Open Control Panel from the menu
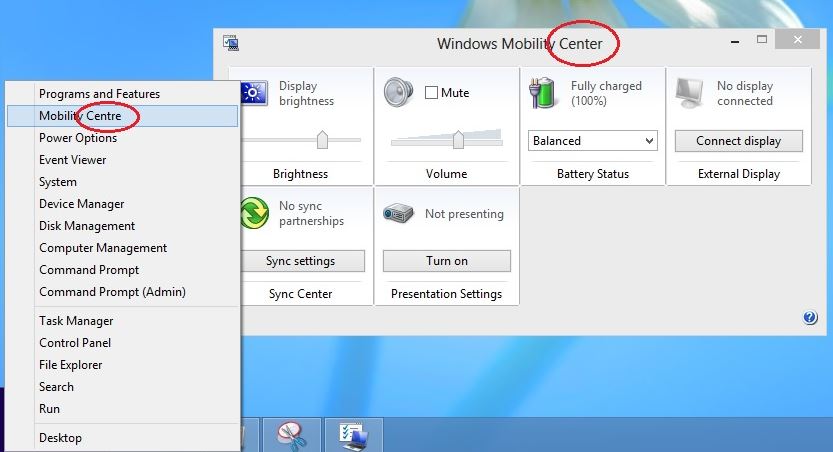Image resolution: width=833 pixels, height=452 pixels. click(123, 343)
